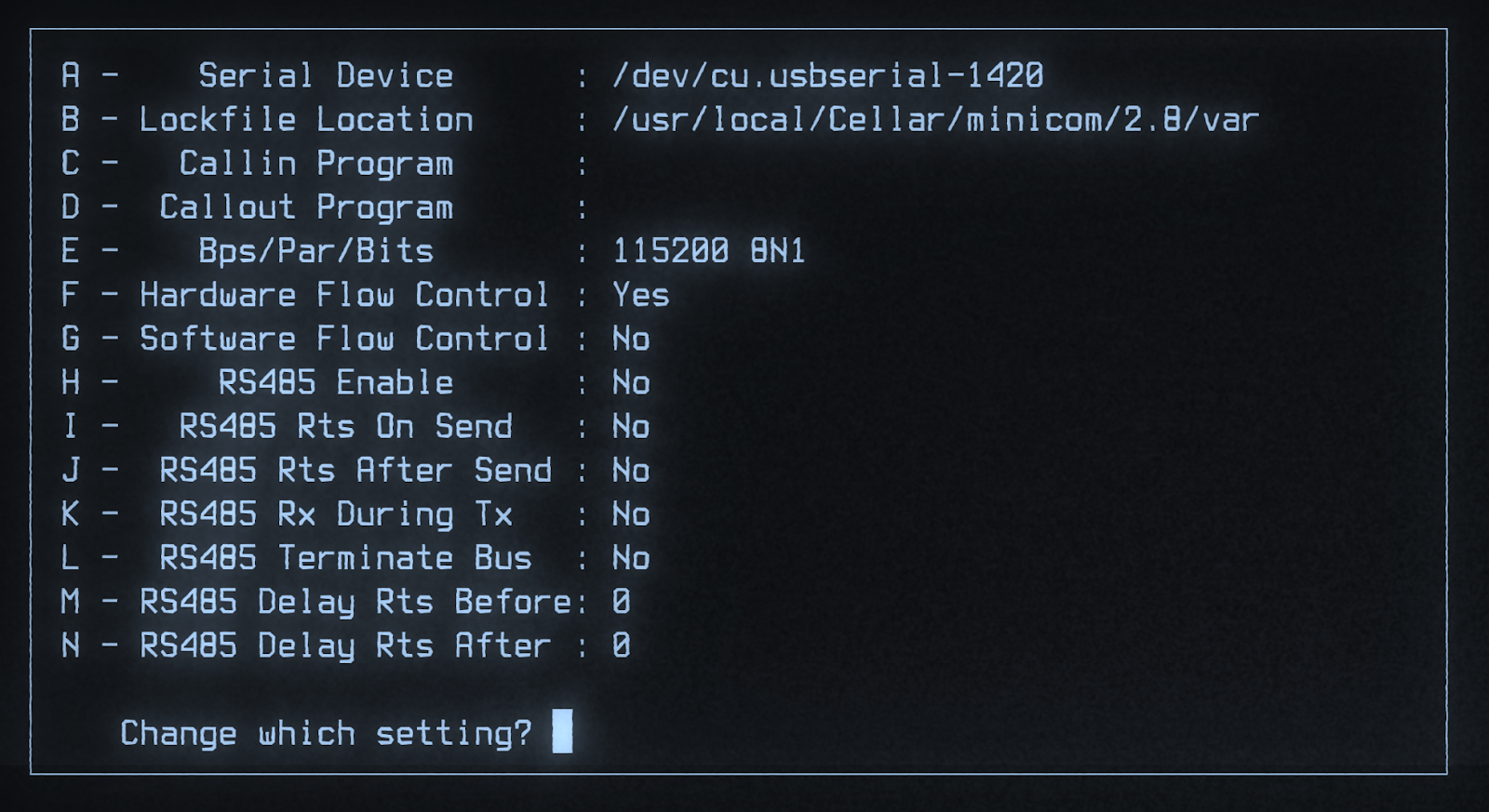Screen dimensions: 1489x812
Task: Click RS485 Rts After Send entry
Action: point(355,470)
